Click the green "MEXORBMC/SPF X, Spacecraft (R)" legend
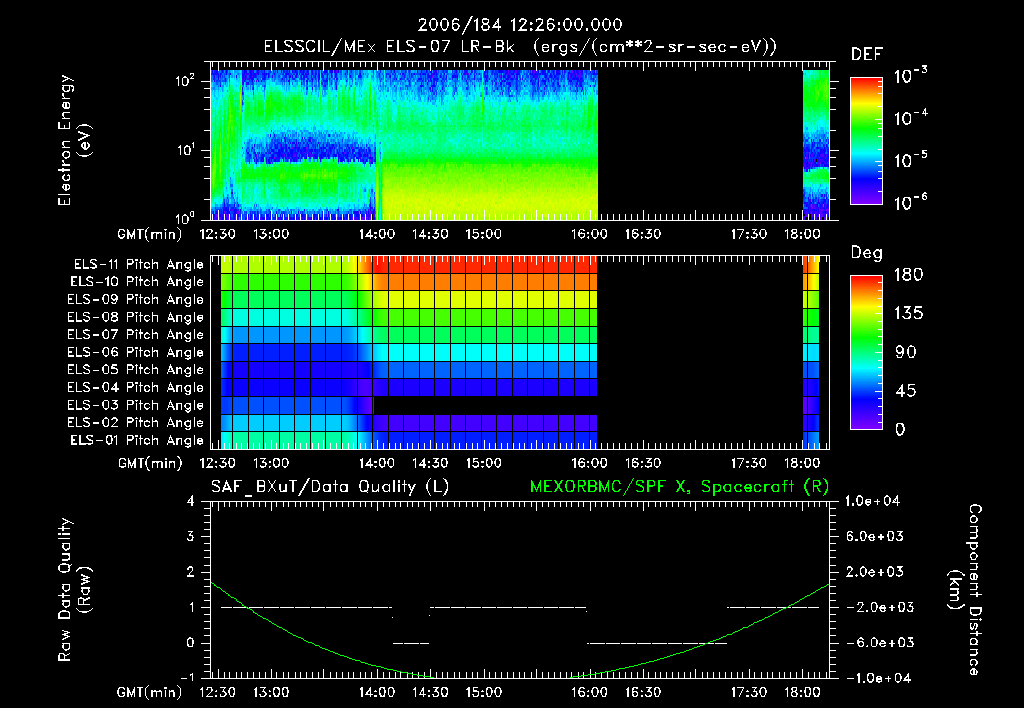1024x708 pixels. coord(679,487)
